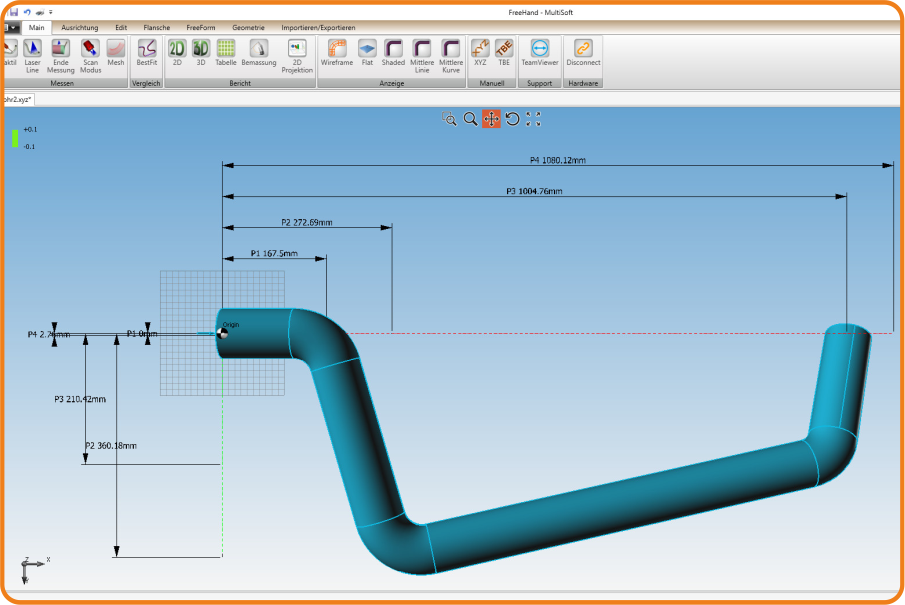The width and height of the screenshot is (905, 605).
Task: Switch to the Geometrie ribbon tab
Action: point(248,27)
